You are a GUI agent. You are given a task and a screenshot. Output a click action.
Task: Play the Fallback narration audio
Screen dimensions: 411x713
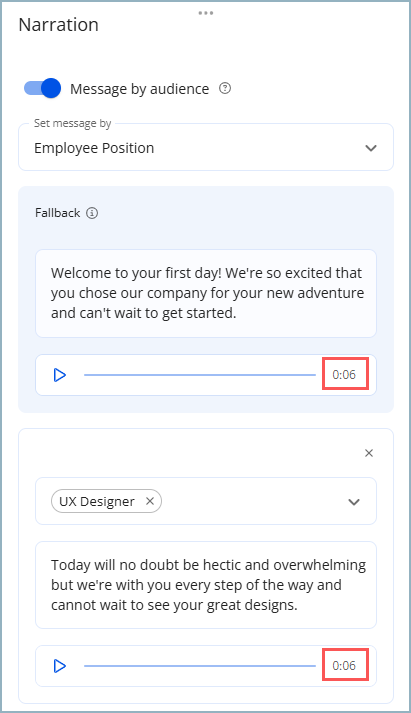point(60,375)
